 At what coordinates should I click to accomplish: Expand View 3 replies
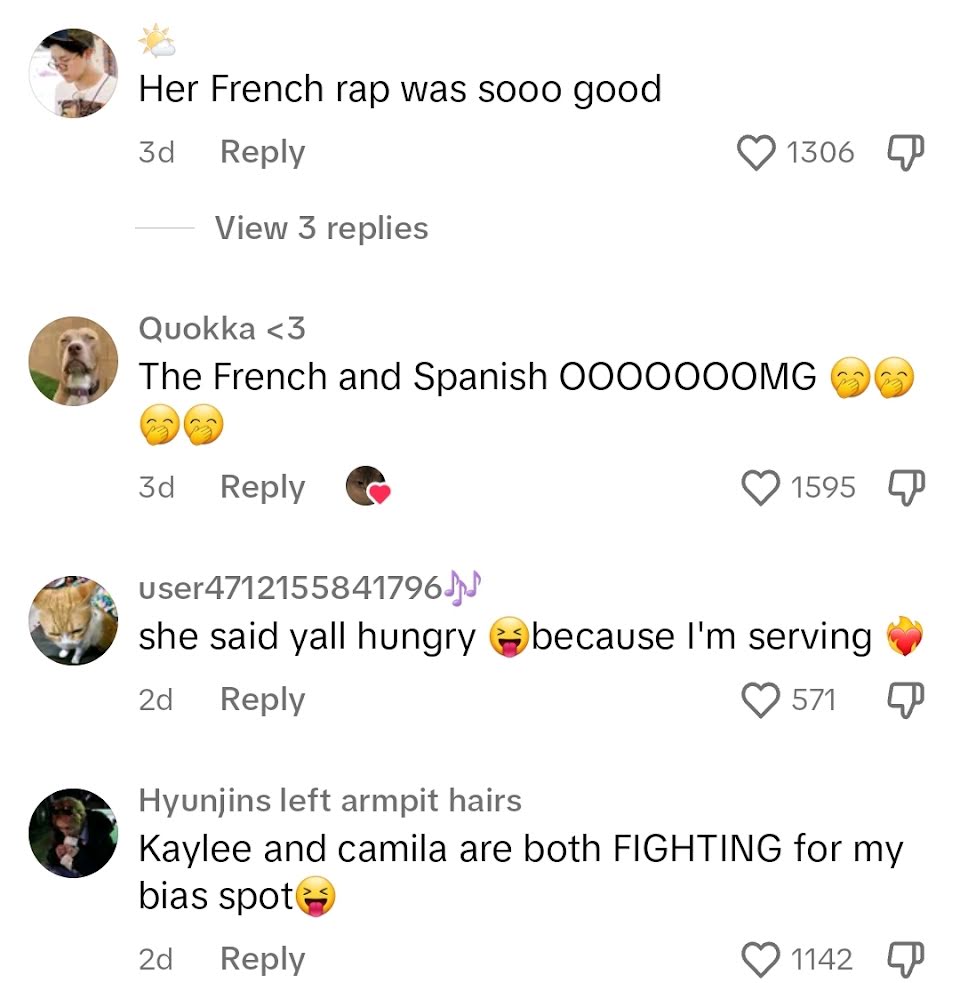click(x=322, y=228)
